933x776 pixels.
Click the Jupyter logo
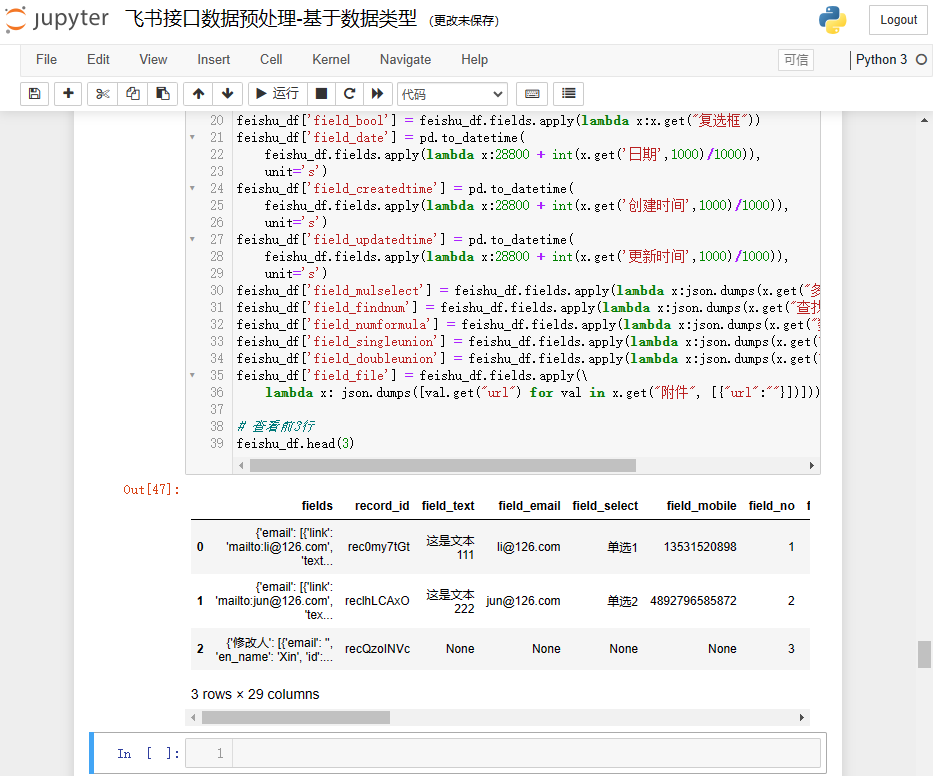57,19
